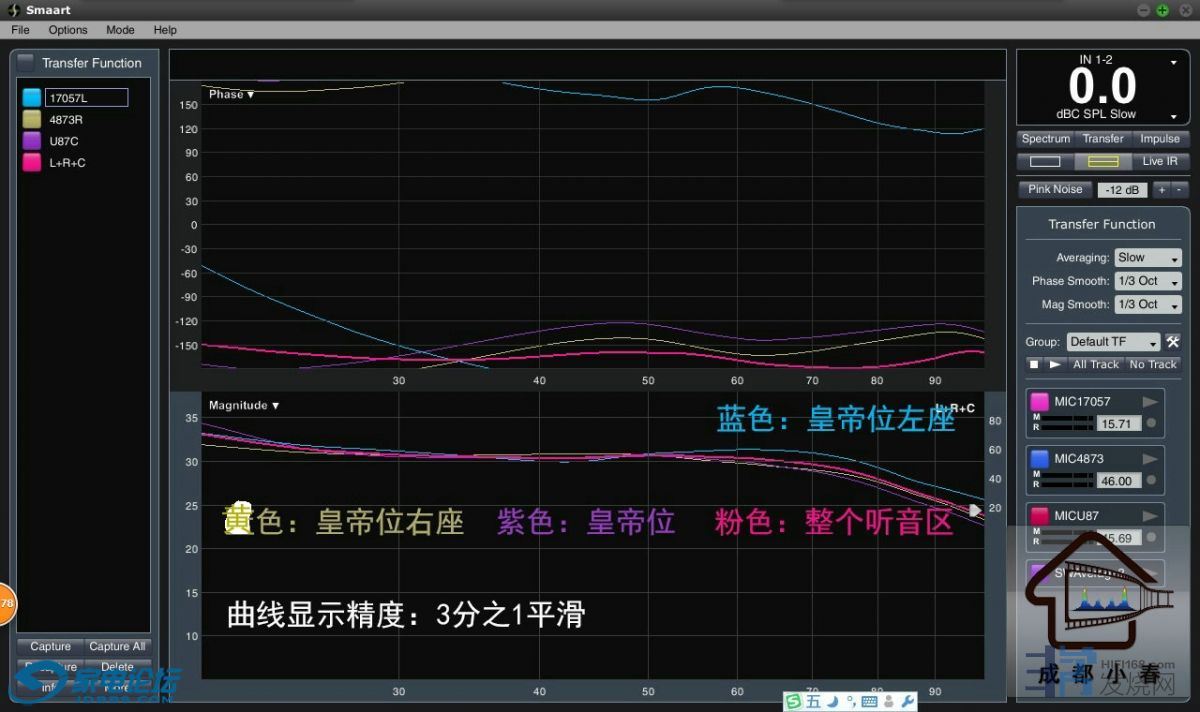Viewport: 1200px width, 712px height.
Task: Click the blue color swatch for 17057L
Action: coord(32,98)
